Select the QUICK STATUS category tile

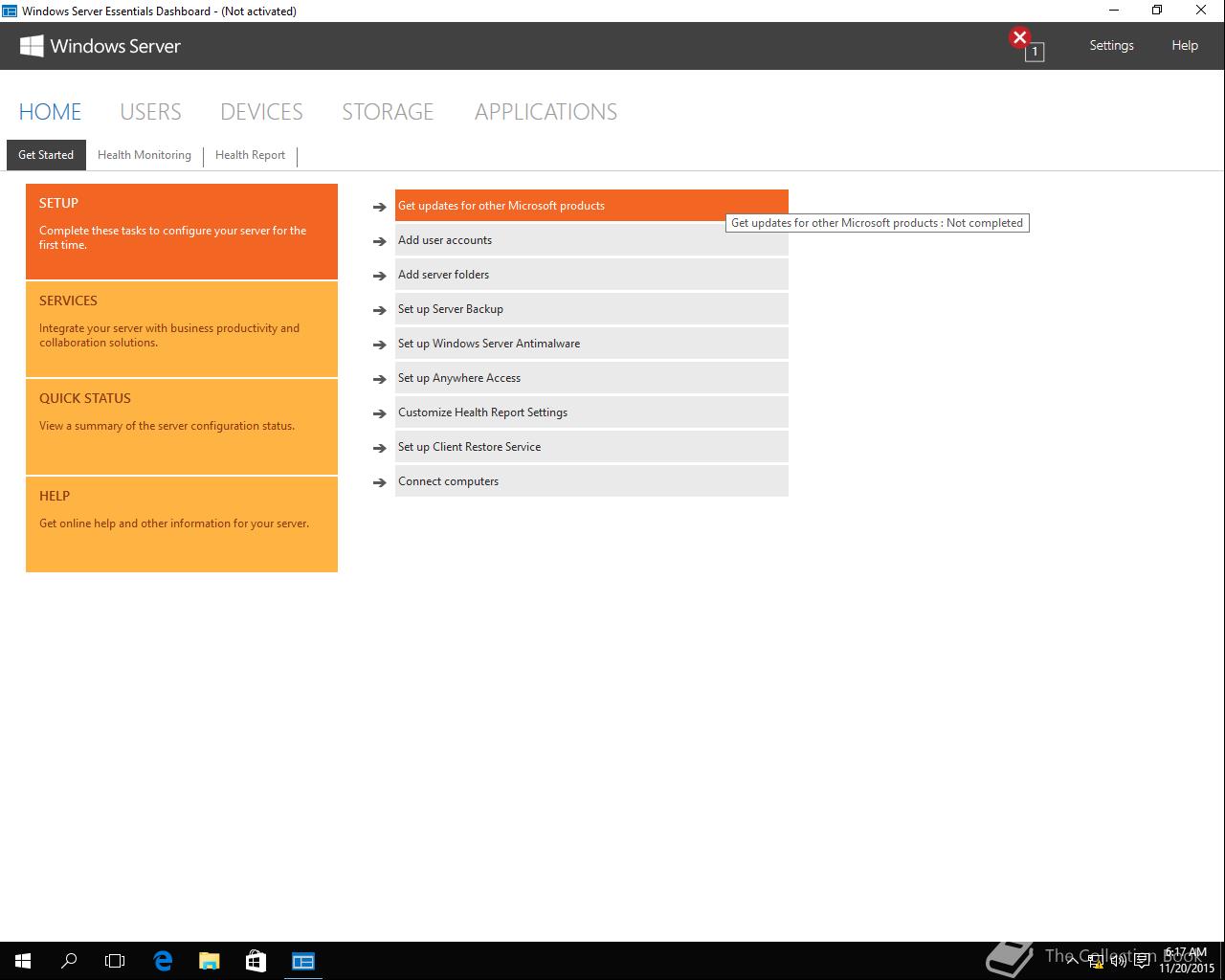(x=182, y=427)
